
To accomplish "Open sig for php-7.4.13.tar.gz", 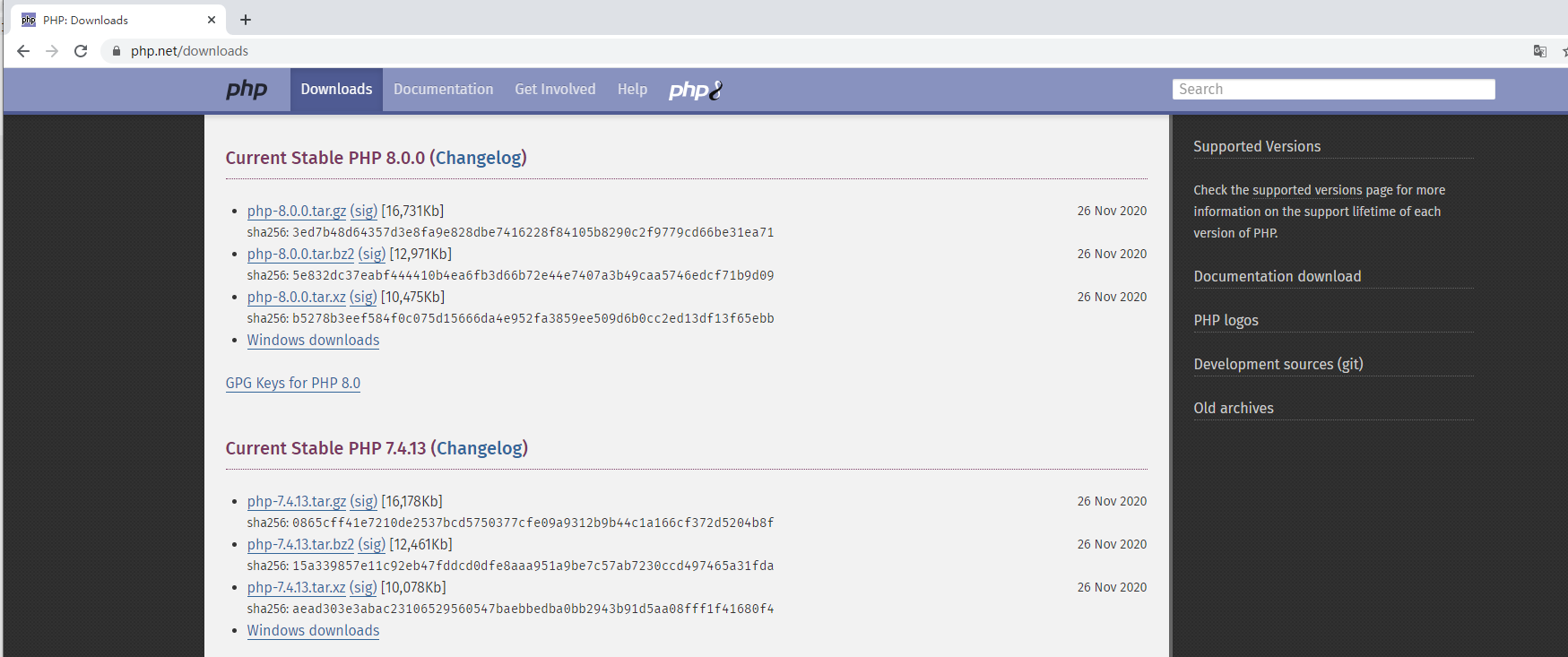I will [363, 501].
